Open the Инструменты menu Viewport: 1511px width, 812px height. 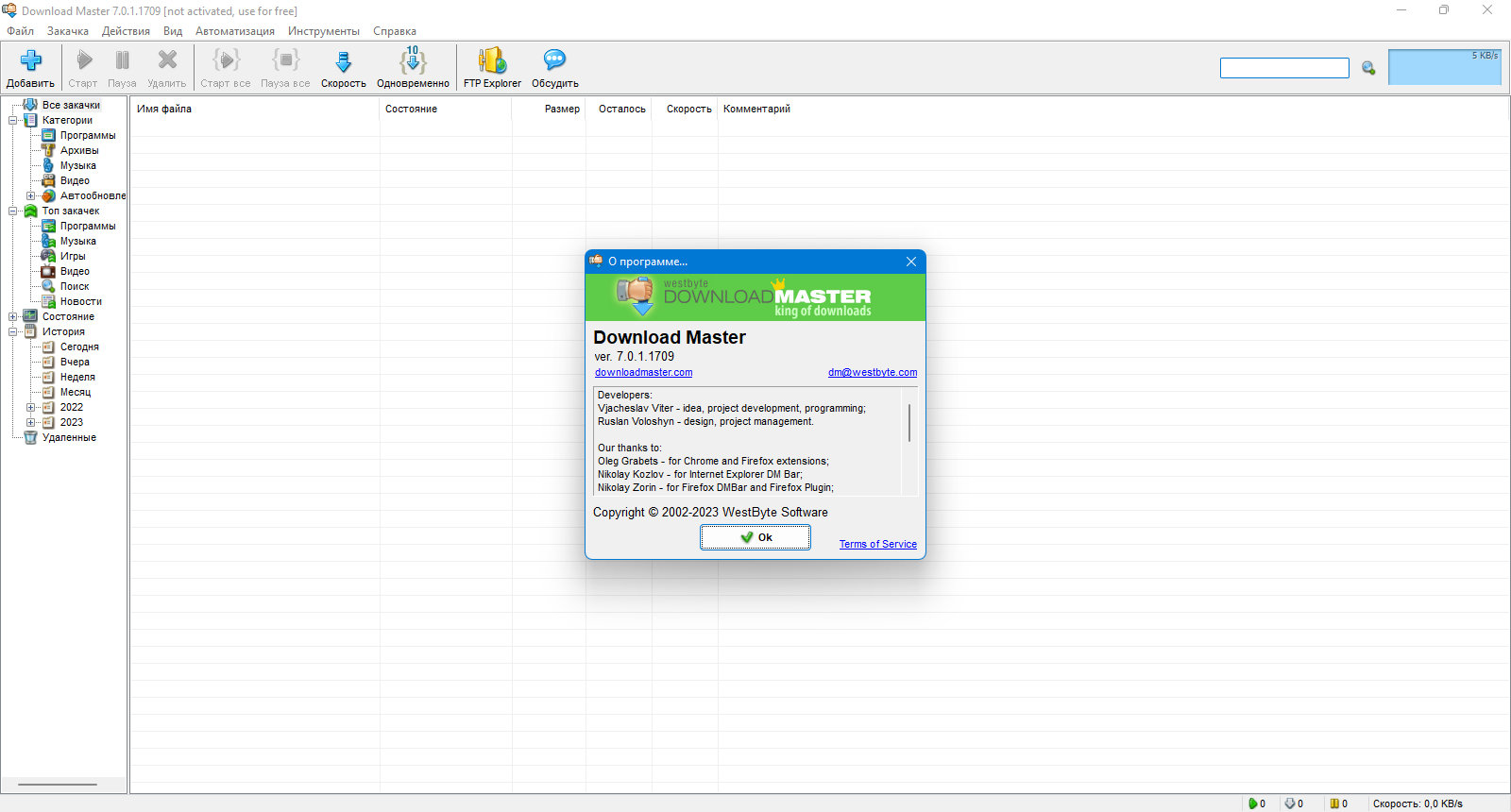(324, 31)
